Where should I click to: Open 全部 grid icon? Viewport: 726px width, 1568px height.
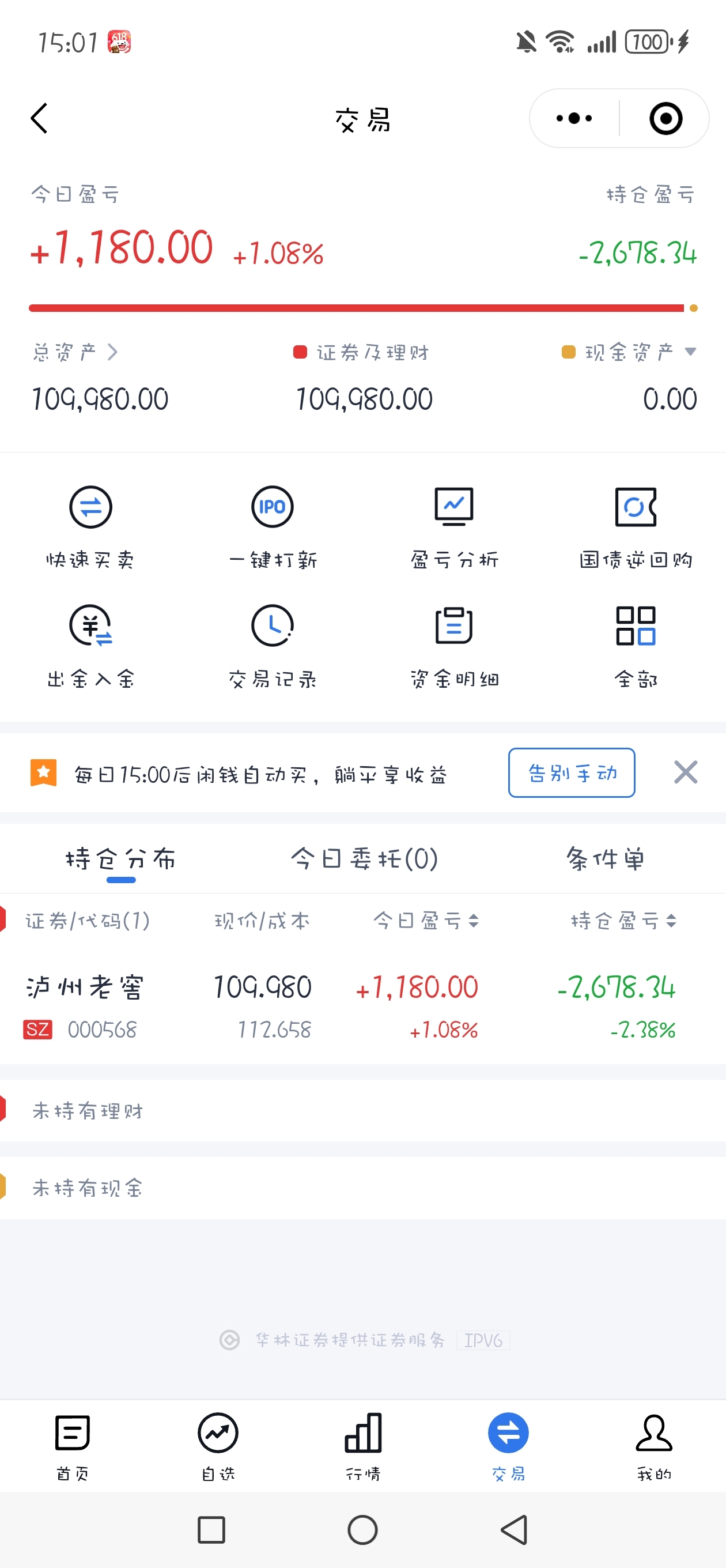(x=636, y=625)
